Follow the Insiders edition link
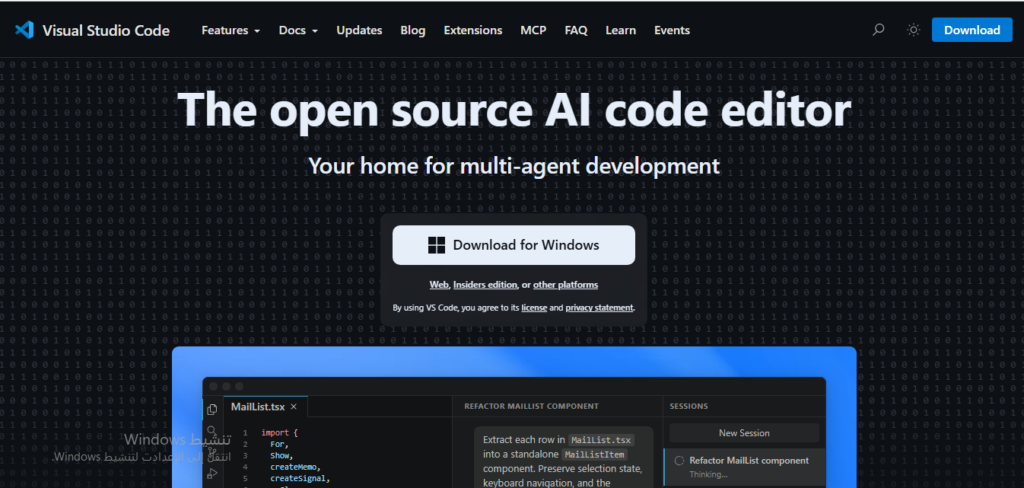The height and width of the screenshot is (488, 1024). tap(485, 285)
